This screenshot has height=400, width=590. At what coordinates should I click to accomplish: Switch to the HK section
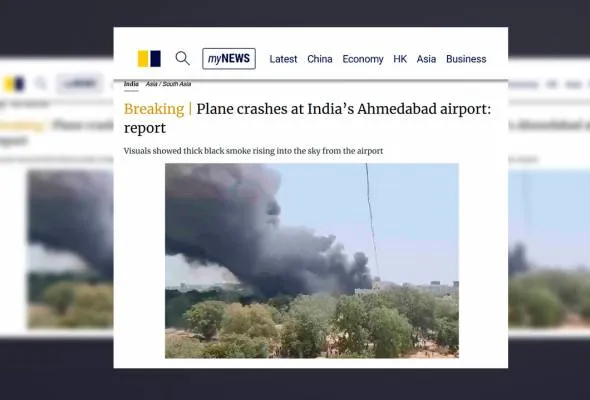pyautogui.click(x=400, y=59)
